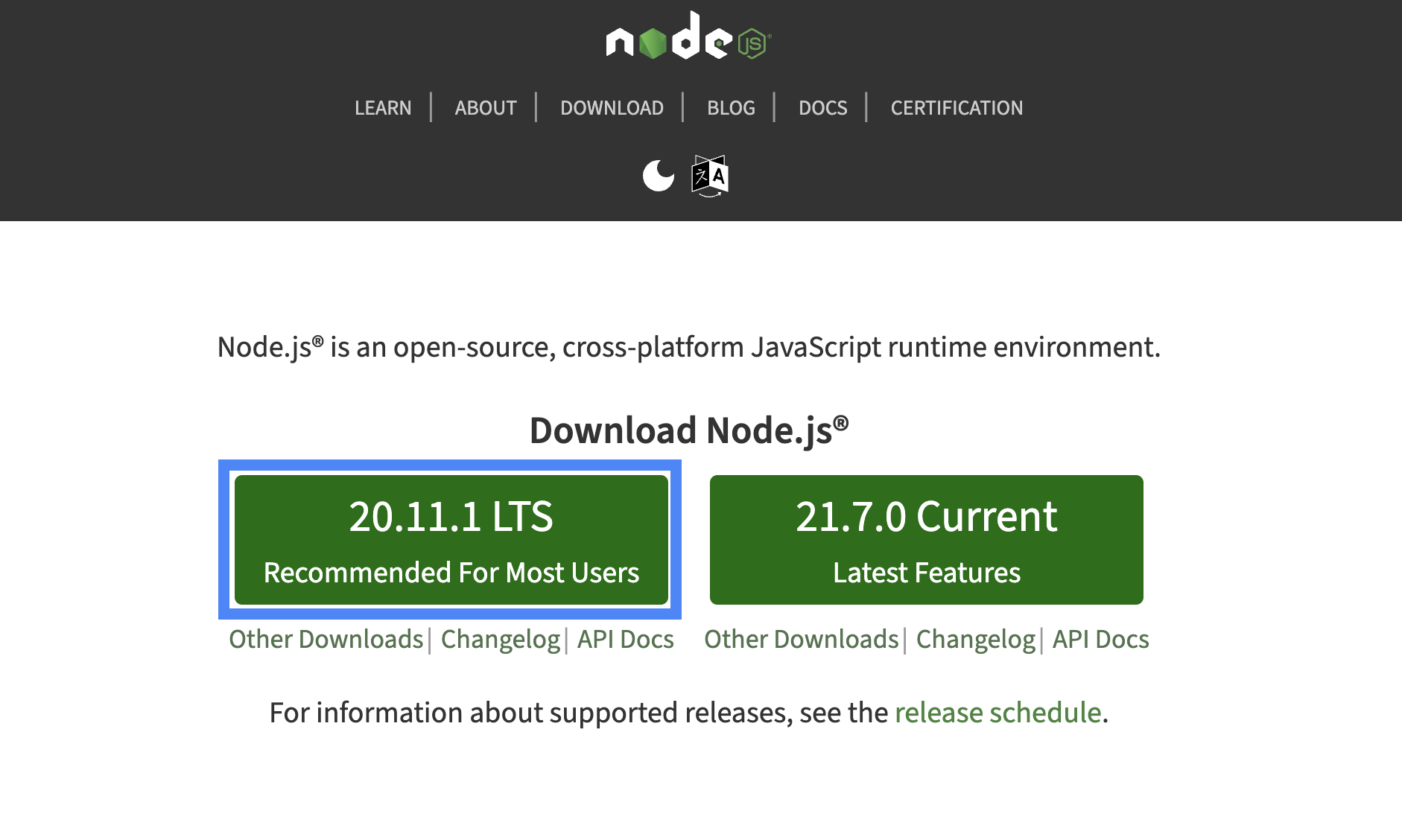
Task: Open the CERTIFICATION nav link
Action: [x=957, y=108]
